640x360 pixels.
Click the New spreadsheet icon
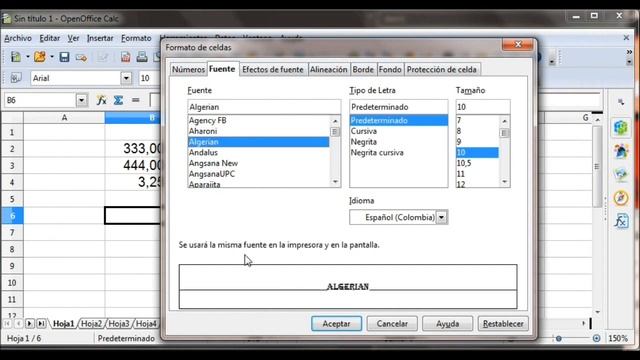click(16, 57)
